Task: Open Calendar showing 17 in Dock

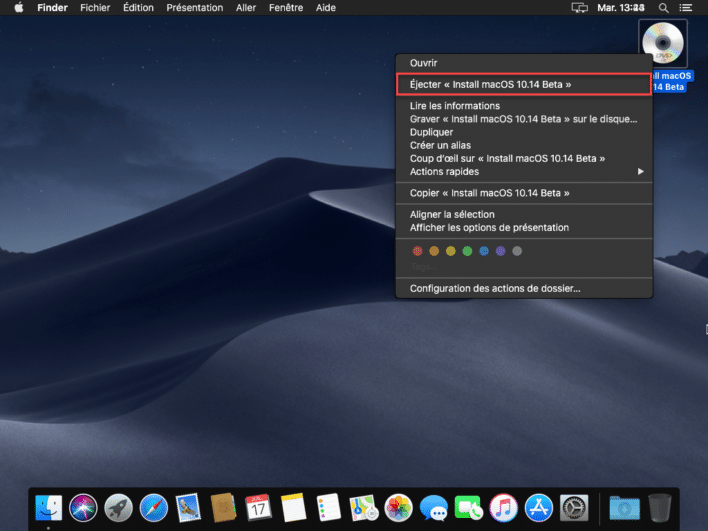Action: [x=258, y=508]
